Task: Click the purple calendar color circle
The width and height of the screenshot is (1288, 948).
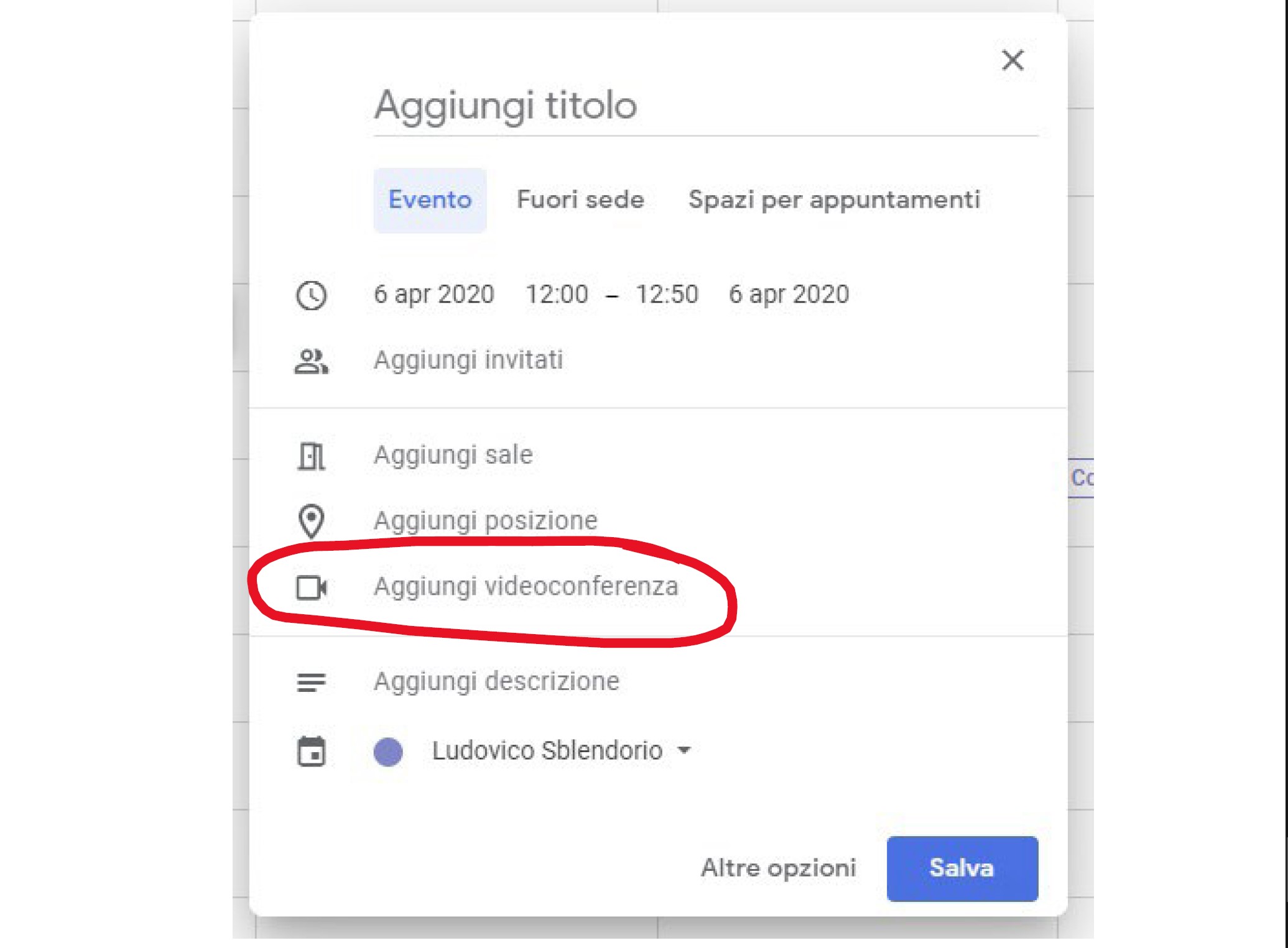Action: click(x=388, y=752)
